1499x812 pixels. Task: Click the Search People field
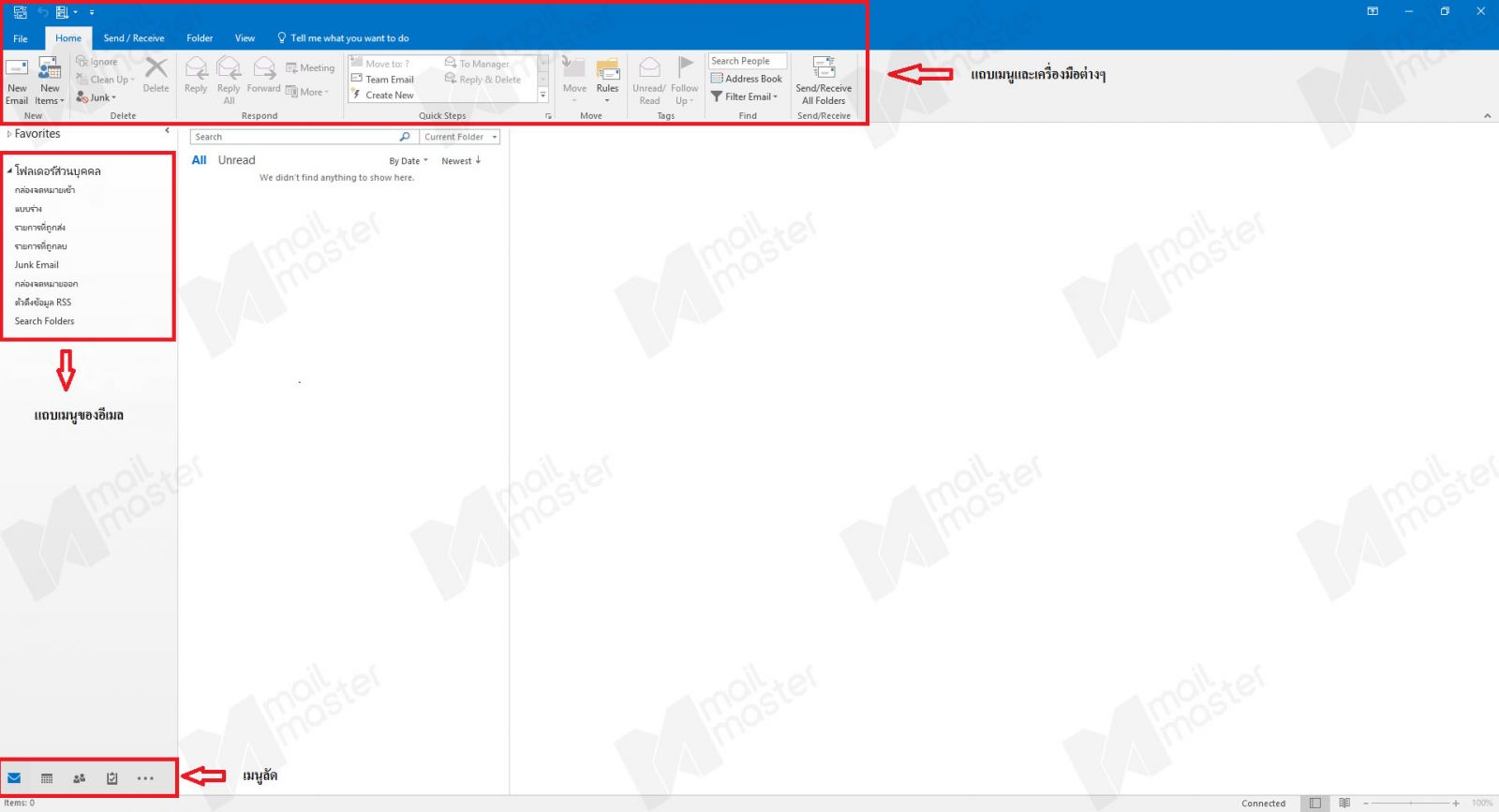click(x=747, y=61)
